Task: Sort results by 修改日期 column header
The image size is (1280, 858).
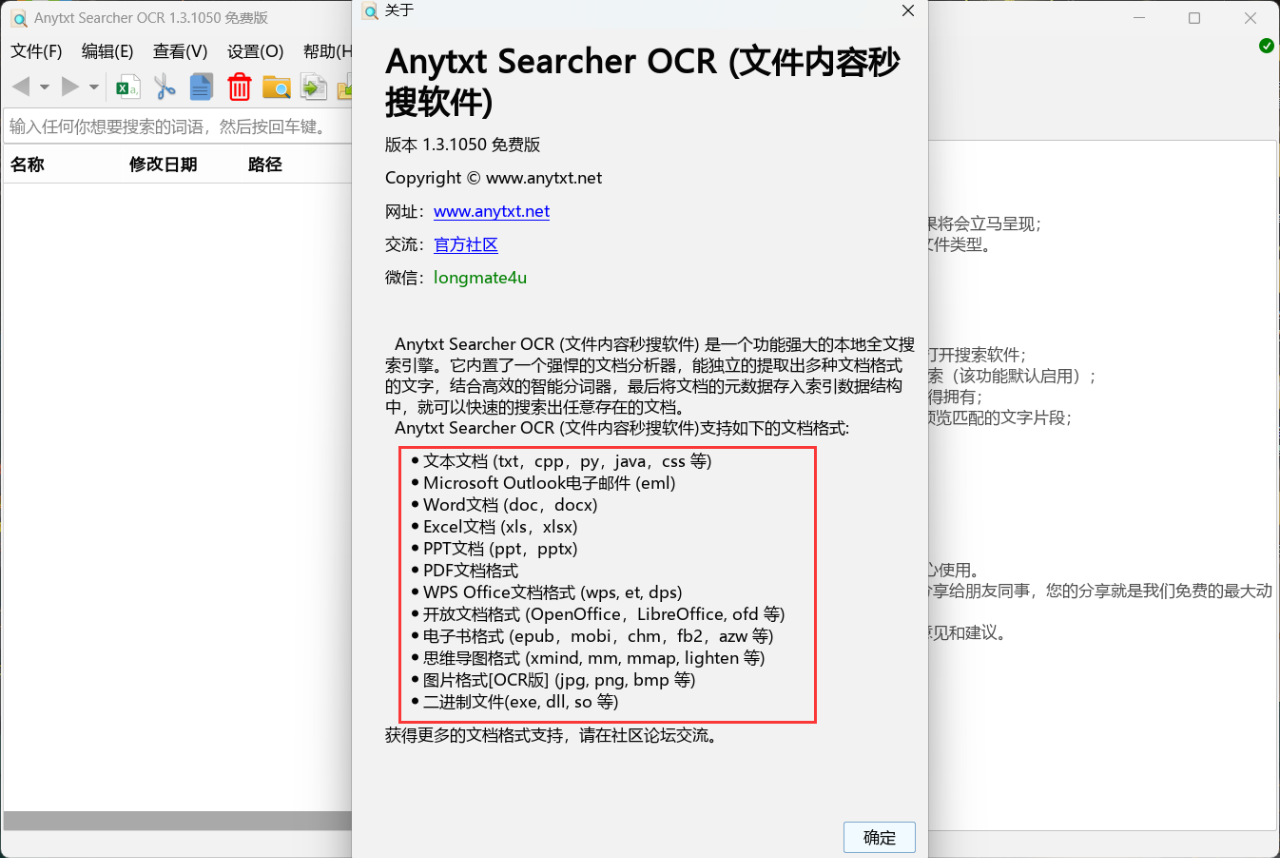Action: tap(163, 165)
